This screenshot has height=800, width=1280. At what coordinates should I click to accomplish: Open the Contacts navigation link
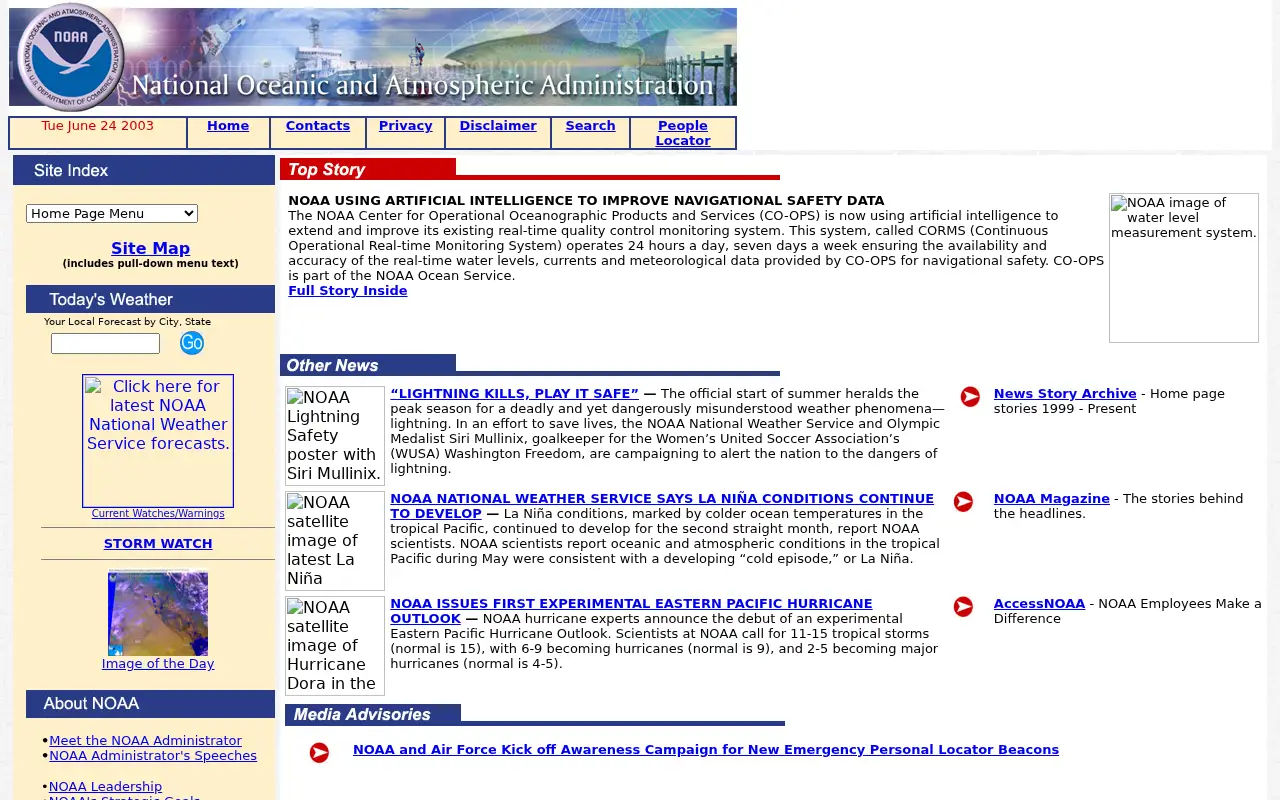click(x=318, y=125)
